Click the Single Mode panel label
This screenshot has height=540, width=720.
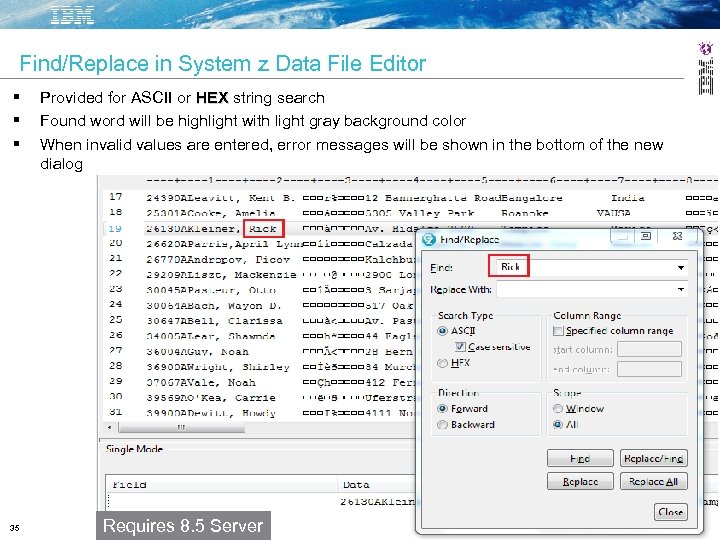click(134, 449)
